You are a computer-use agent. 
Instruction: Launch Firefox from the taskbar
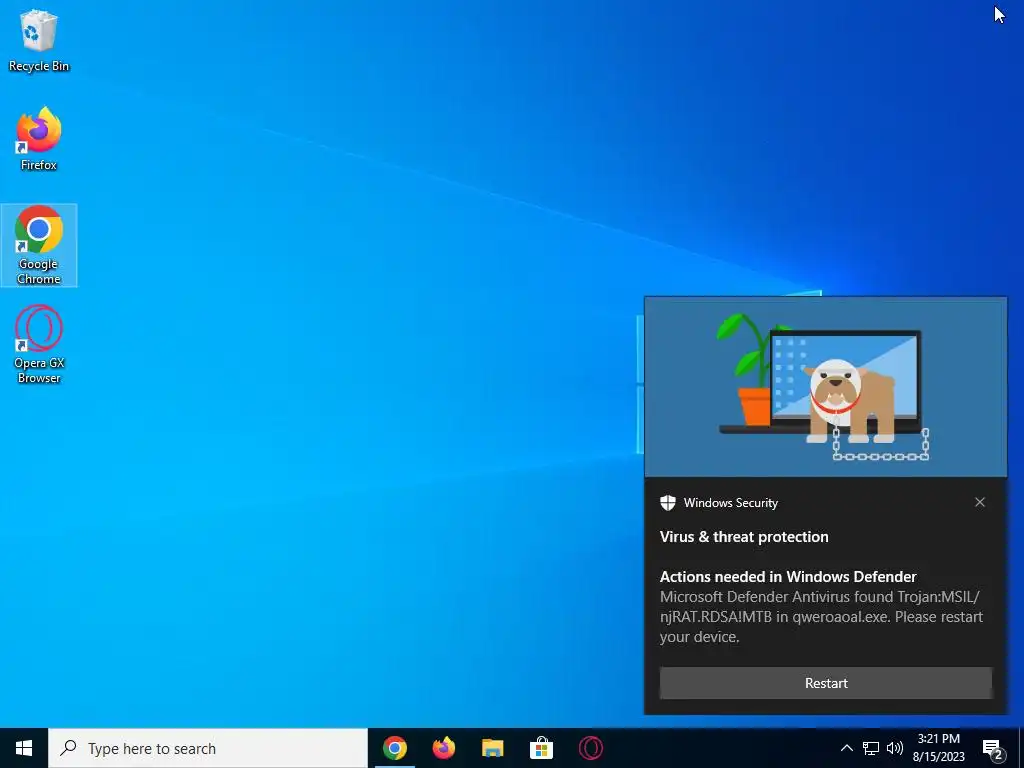[x=443, y=748]
